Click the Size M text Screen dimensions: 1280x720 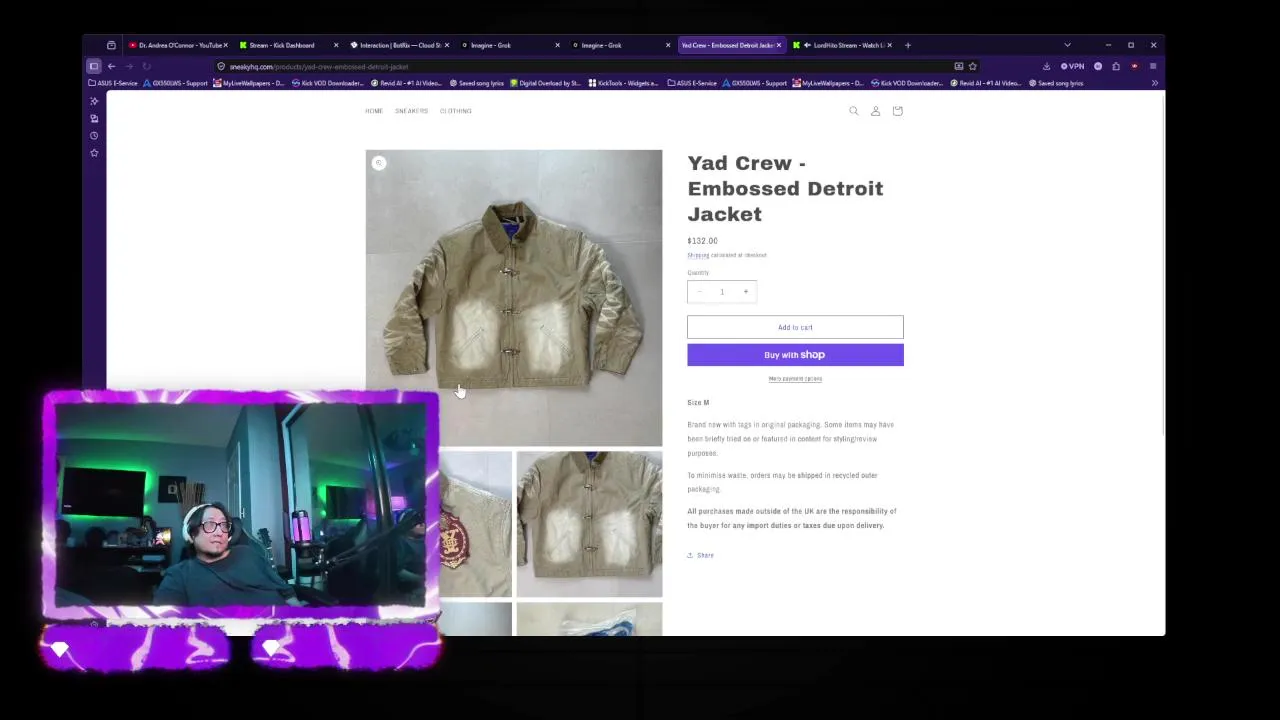coord(698,402)
